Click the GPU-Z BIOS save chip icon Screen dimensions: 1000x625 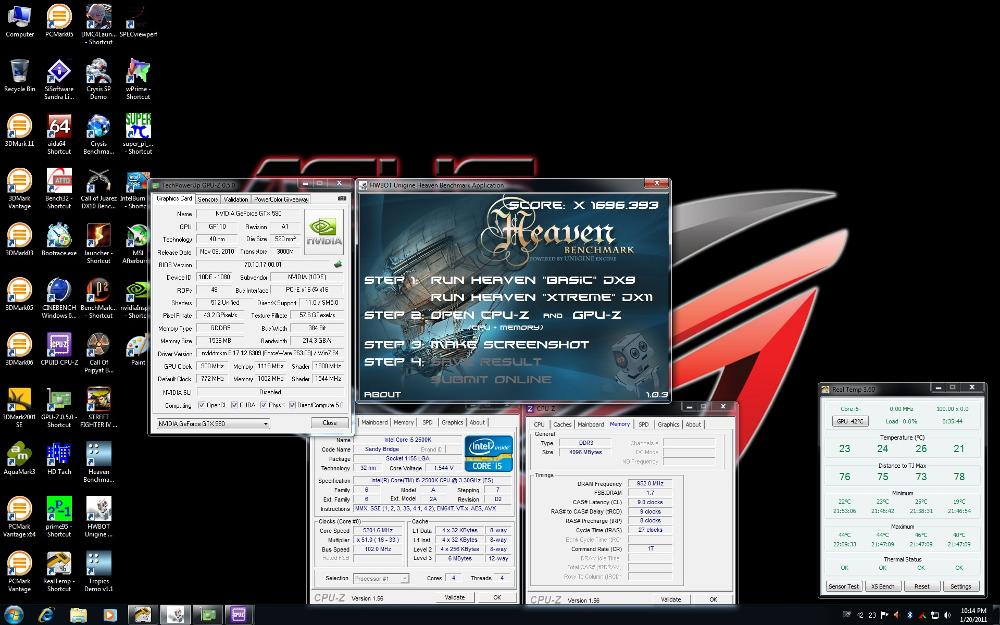coord(338,264)
